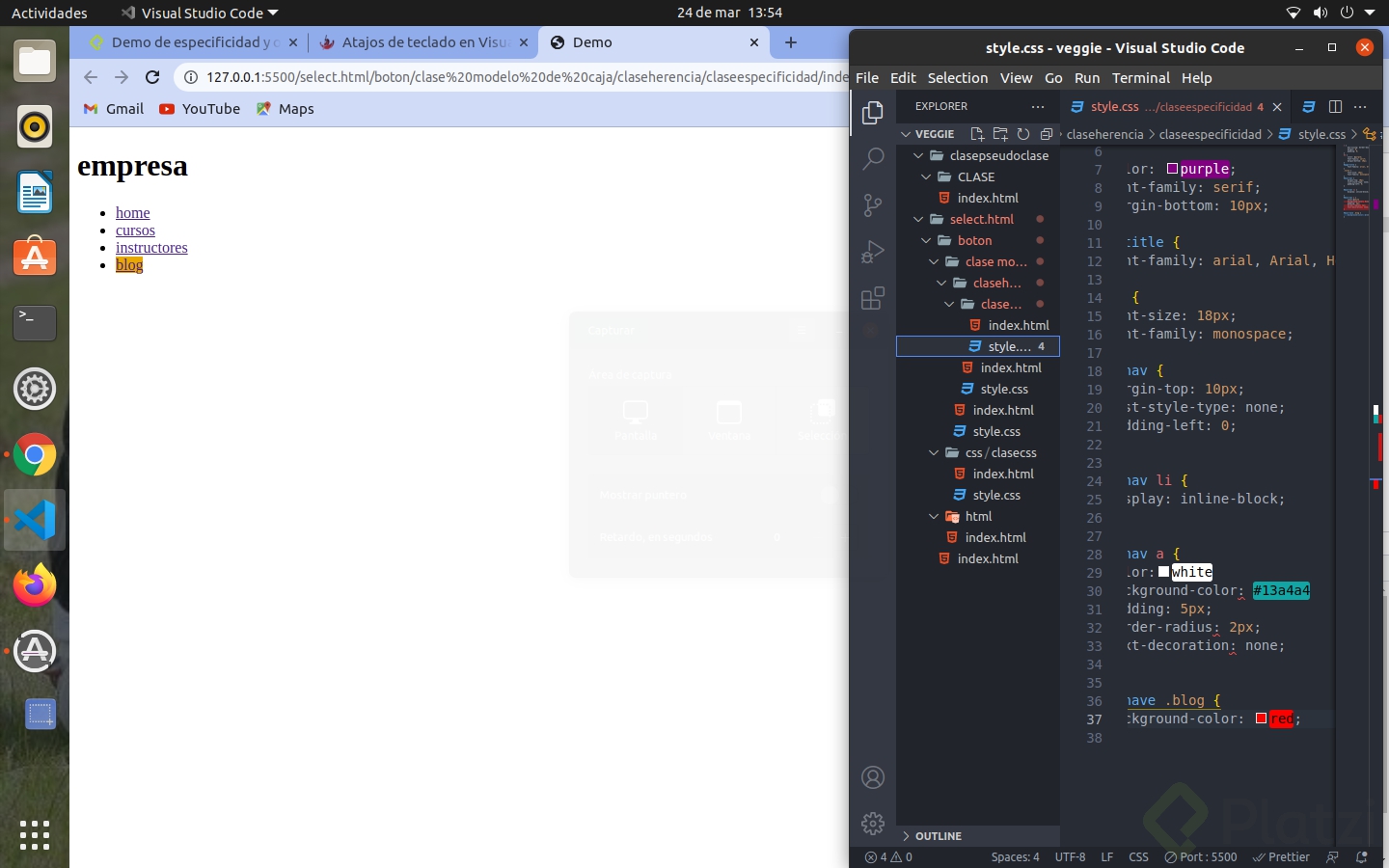Click the cursos link
Image resolution: width=1389 pixels, height=868 pixels.
pos(135,231)
